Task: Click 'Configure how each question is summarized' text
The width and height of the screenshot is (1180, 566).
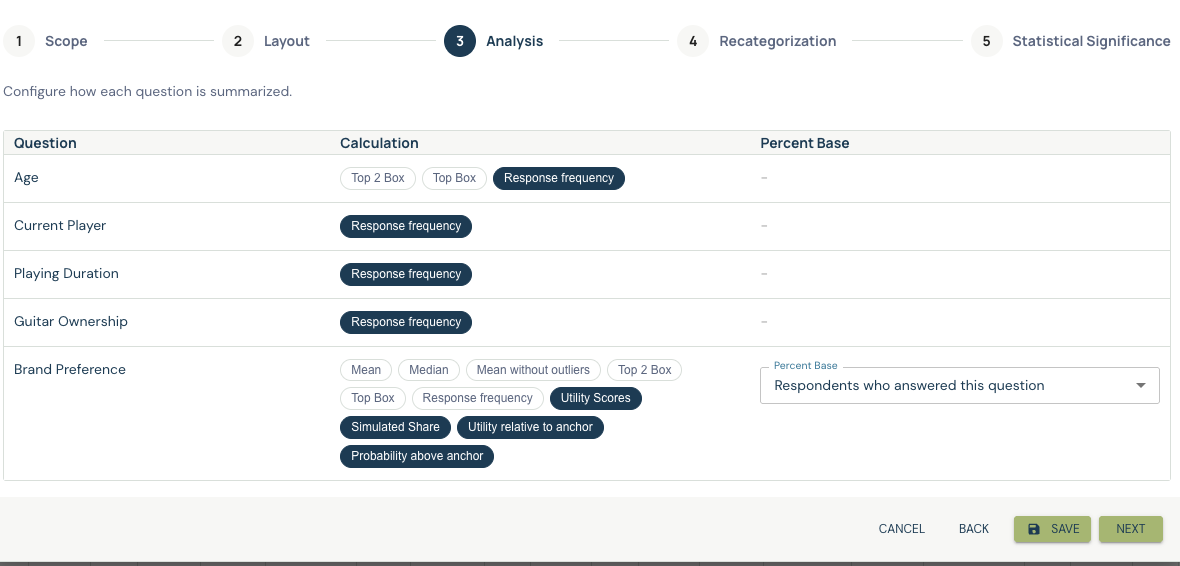Action: (148, 92)
